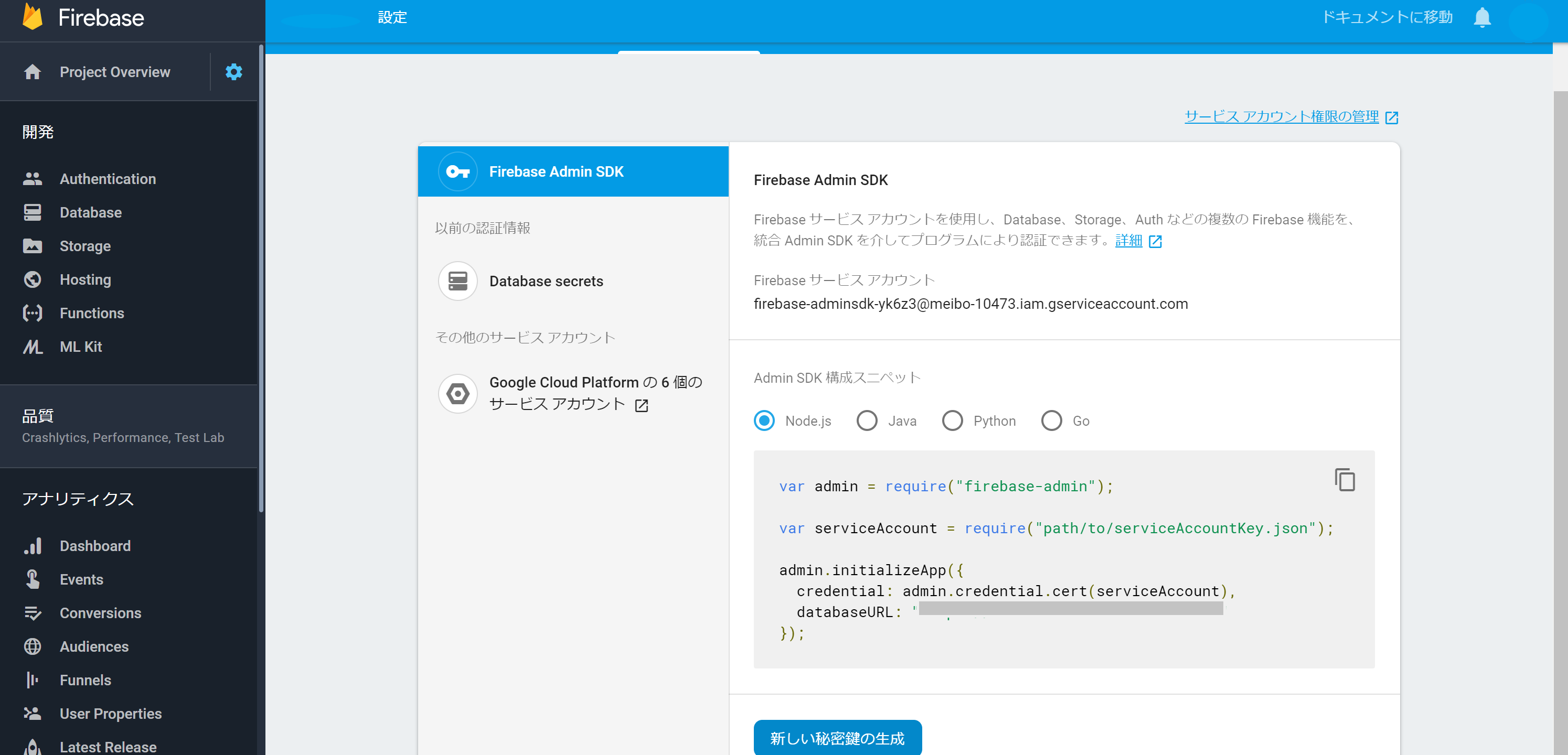Click the Database secrets icon
The image size is (1568, 755).
(x=458, y=281)
